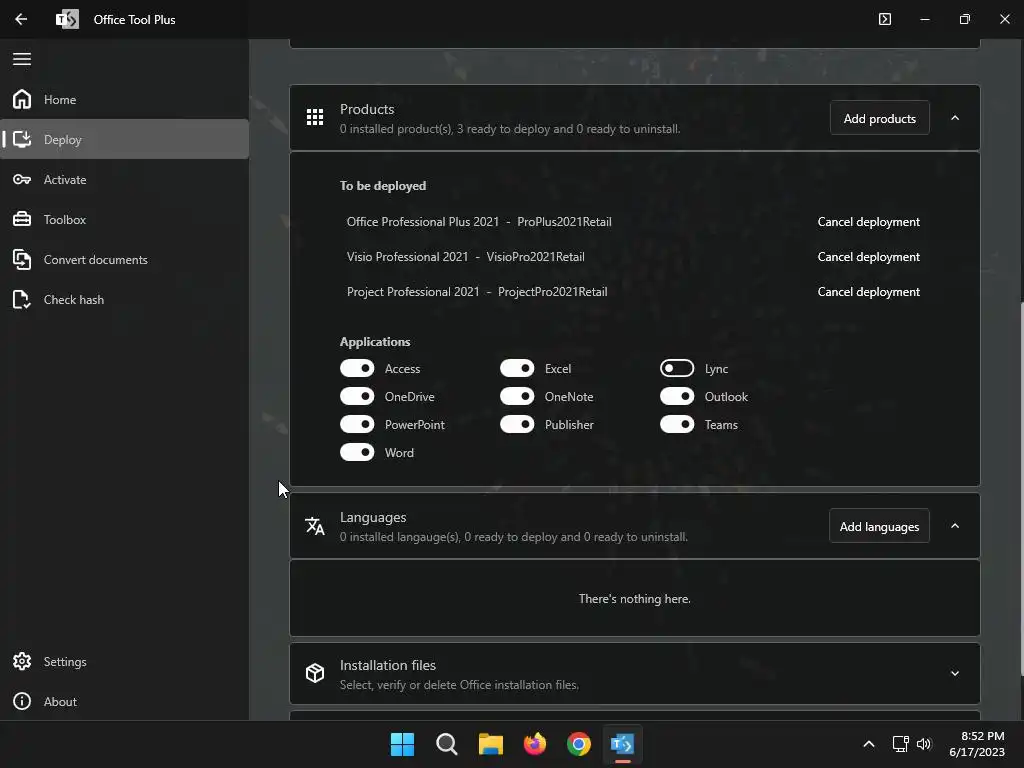
Task: Click the Toolbox briefcase icon
Action: click(22, 219)
